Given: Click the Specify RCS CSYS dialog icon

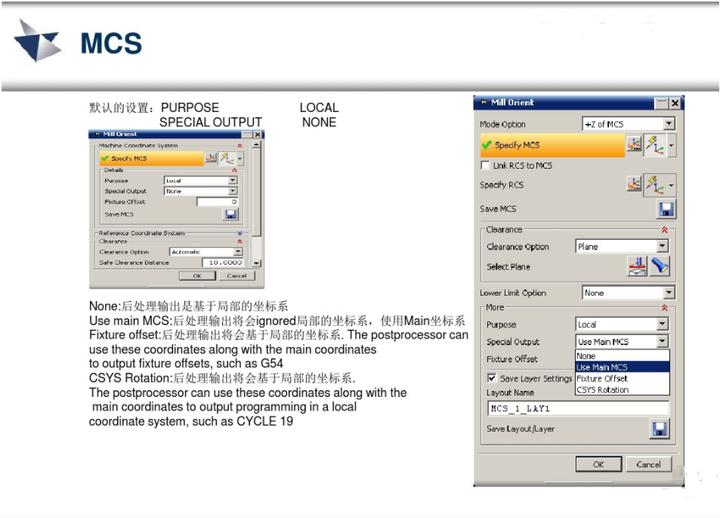Looking at the screenshot, I should (634, 184).
